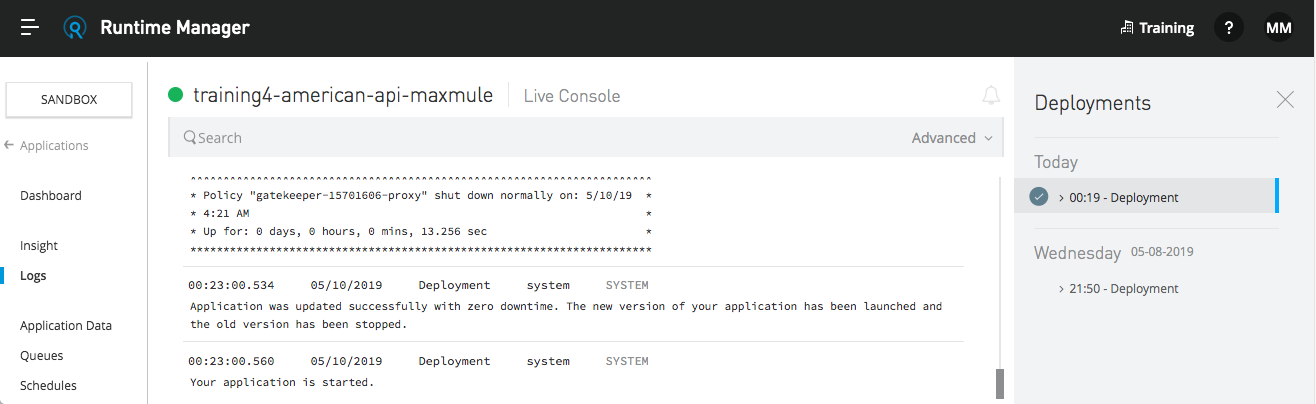Viewport: 1316px width, 404px height.
Task: Open the Insight section
Action: (39, 246)
